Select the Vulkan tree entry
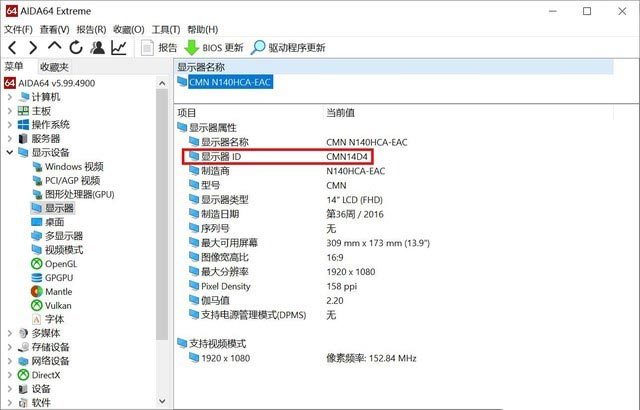640x410 pixels. [59, 305]
